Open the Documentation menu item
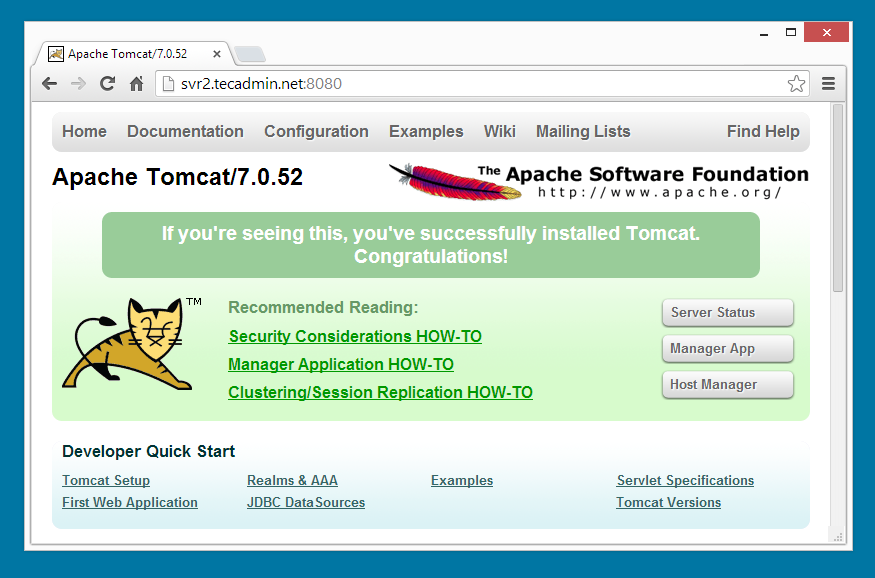 coord(185,132)
